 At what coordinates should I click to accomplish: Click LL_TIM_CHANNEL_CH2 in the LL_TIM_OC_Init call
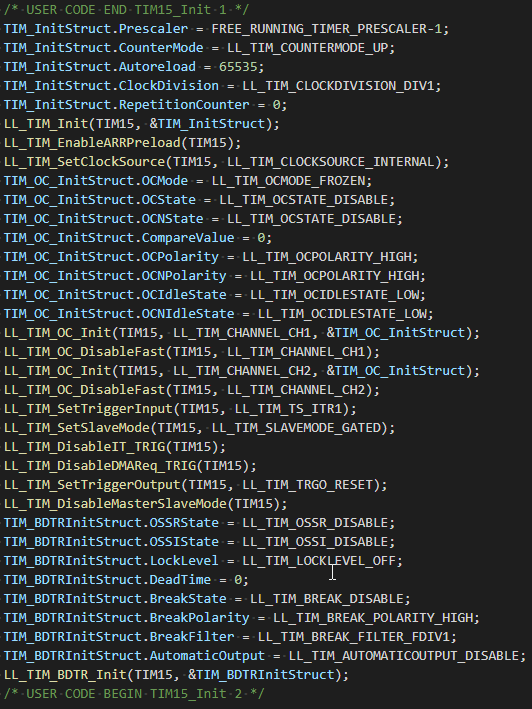click(x=242, y=370)
